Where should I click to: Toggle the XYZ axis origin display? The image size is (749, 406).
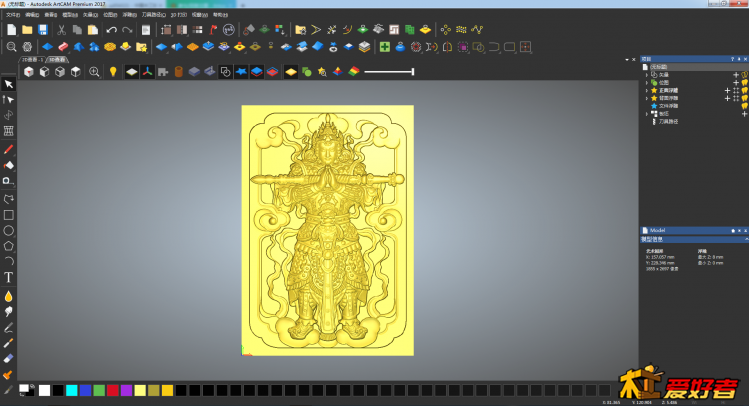[x=148, y=72]
